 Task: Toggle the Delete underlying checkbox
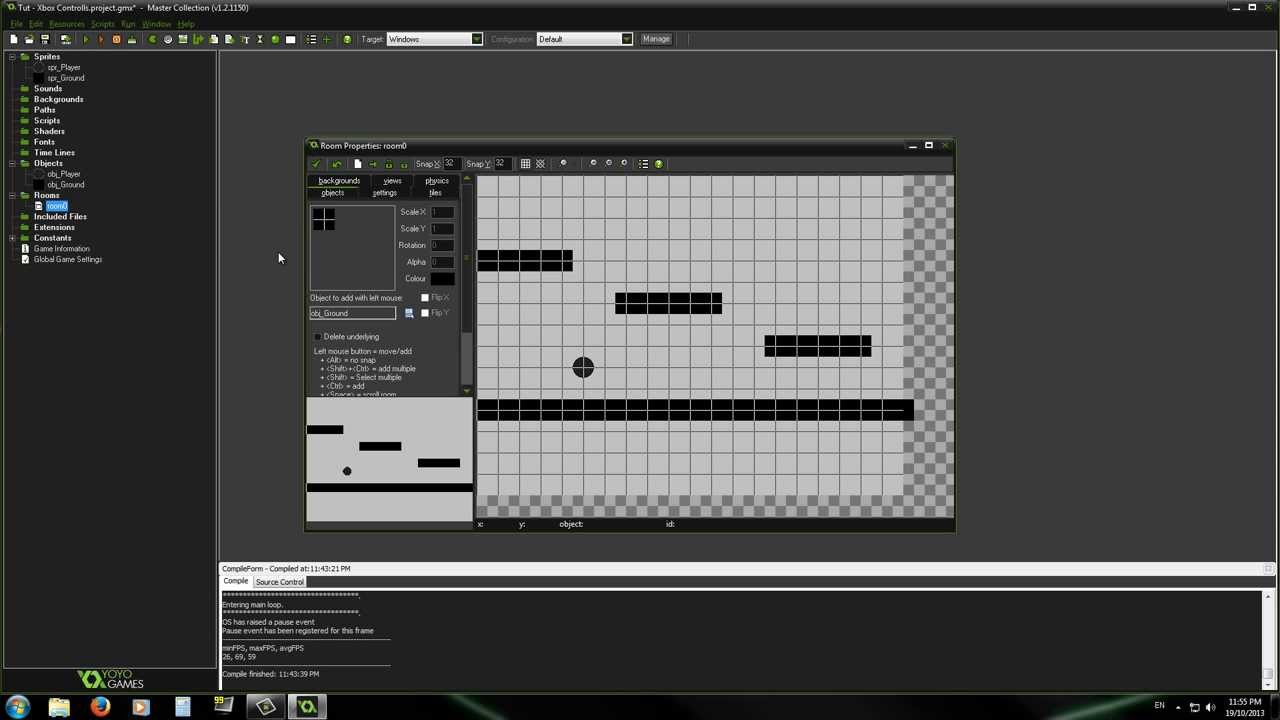318,337
